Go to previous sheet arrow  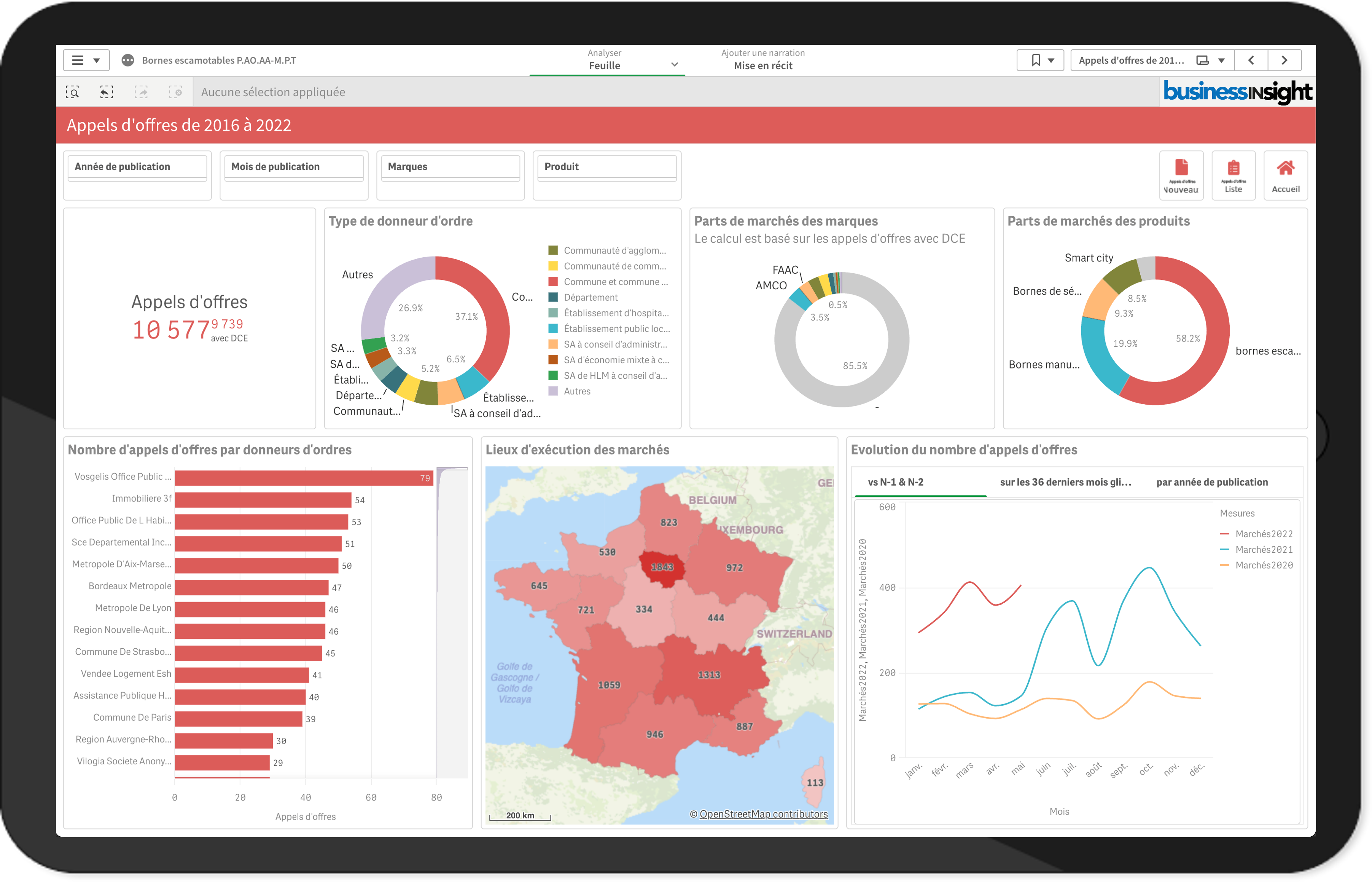[x=1251, y=60]
